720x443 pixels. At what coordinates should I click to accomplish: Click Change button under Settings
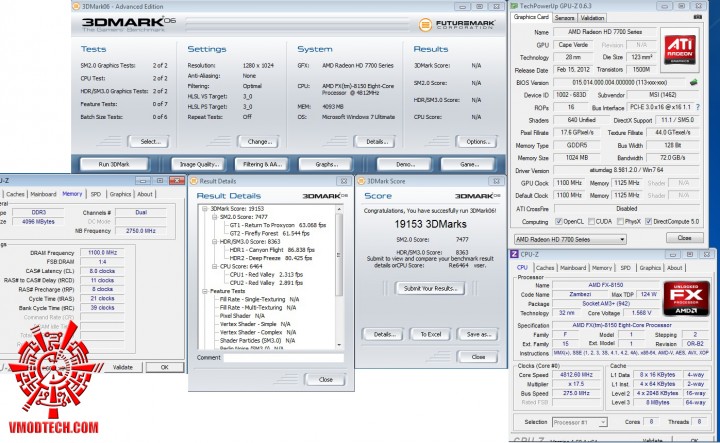[259, 141]
